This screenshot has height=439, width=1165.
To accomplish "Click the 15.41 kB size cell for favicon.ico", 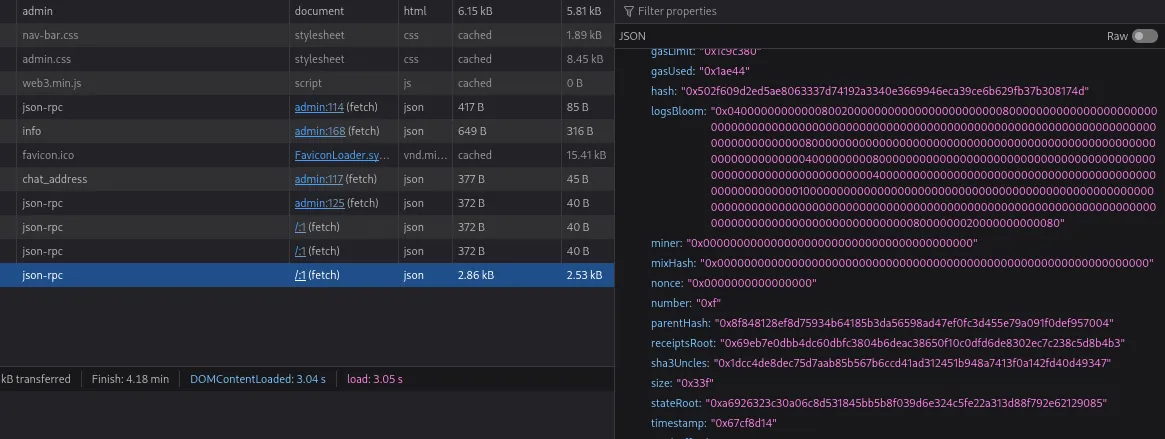I will coord(585,155).
